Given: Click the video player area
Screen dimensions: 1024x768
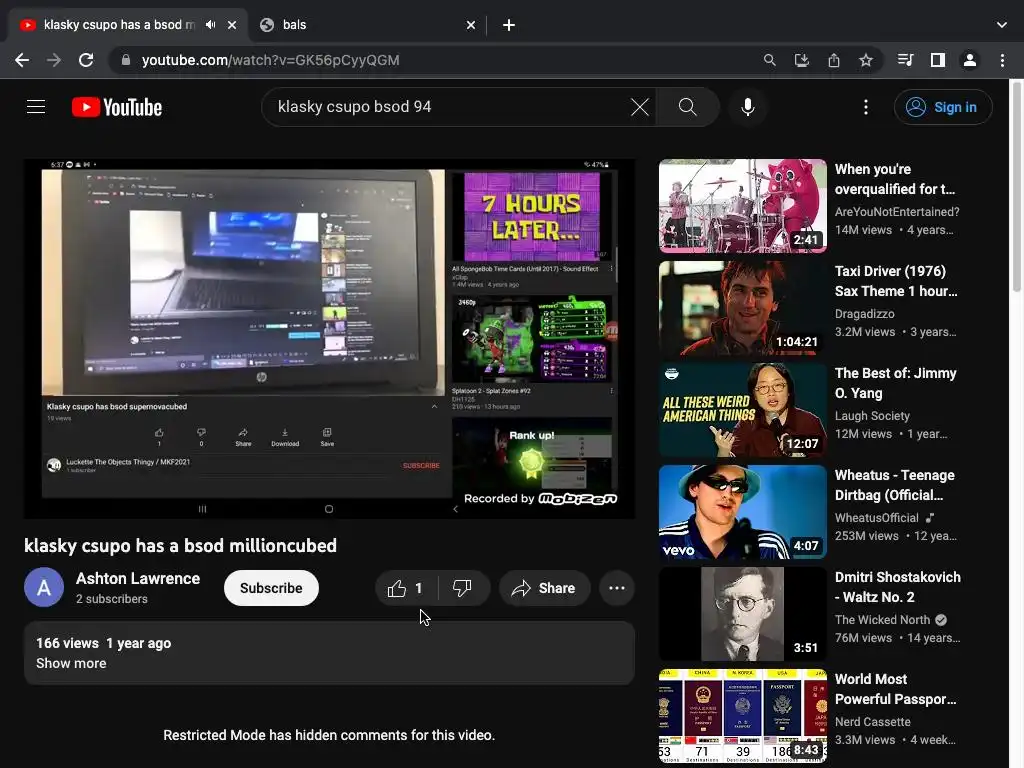Looking at the screenshot, I should [x=329, y=338].
